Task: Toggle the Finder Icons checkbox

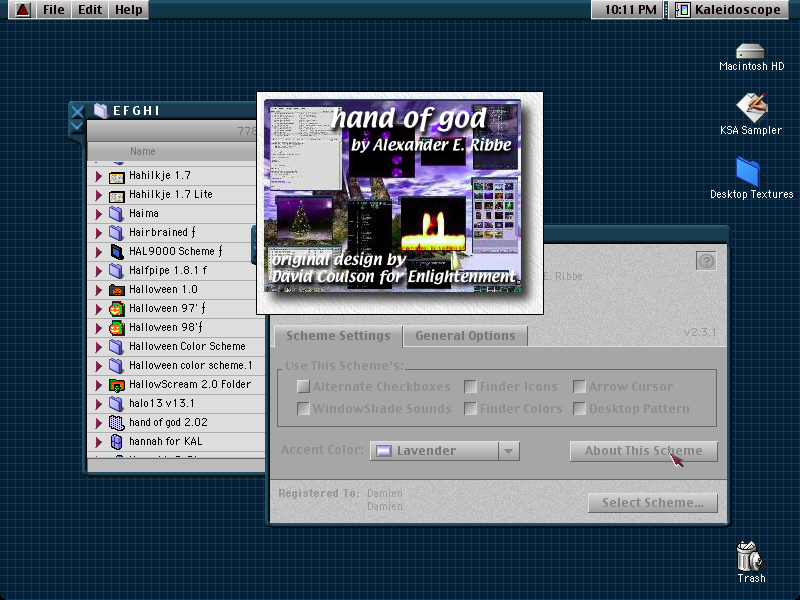Action: (x=470, y=386)
